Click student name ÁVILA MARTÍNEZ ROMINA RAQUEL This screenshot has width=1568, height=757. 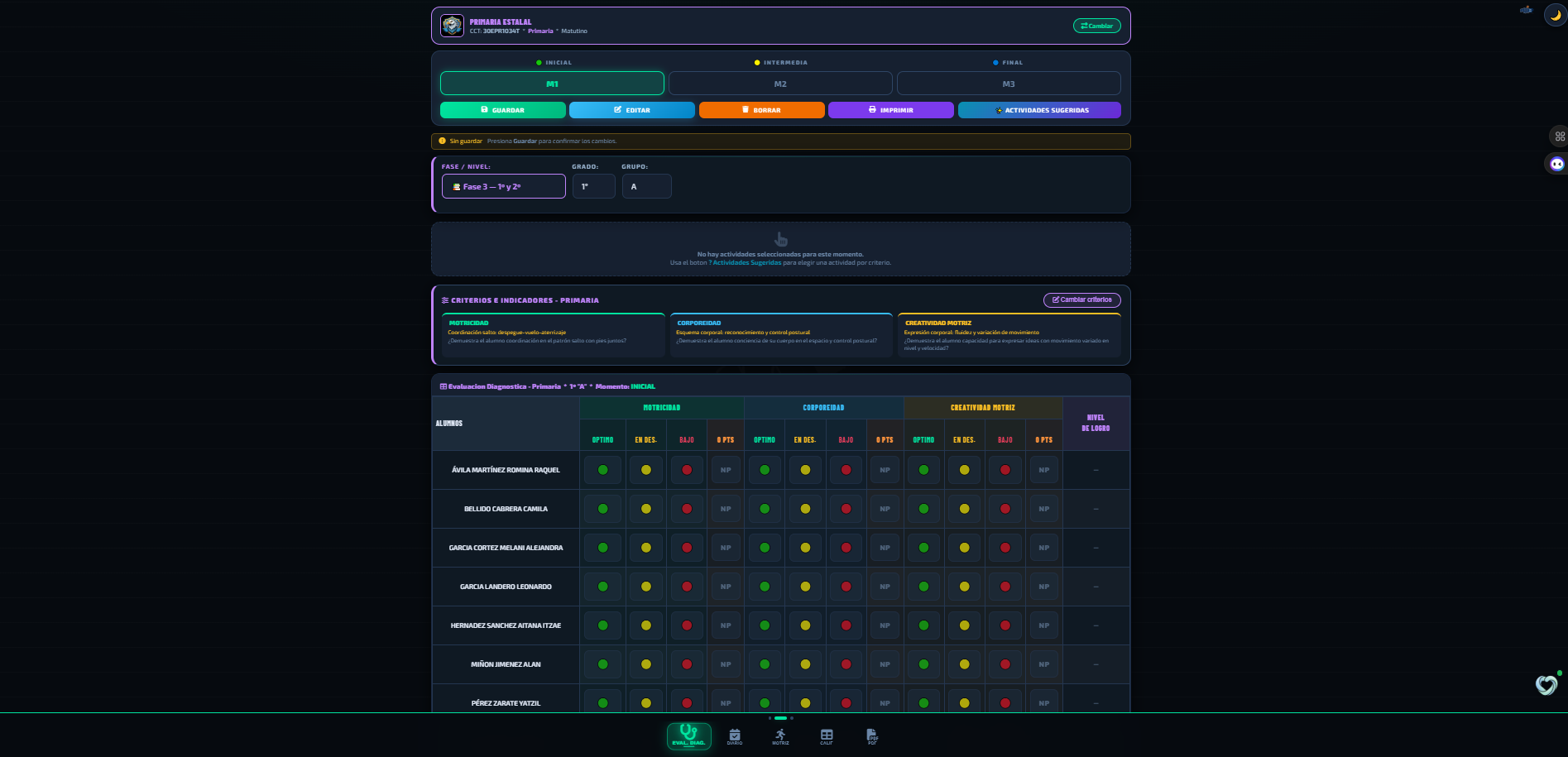pos(506,470)
